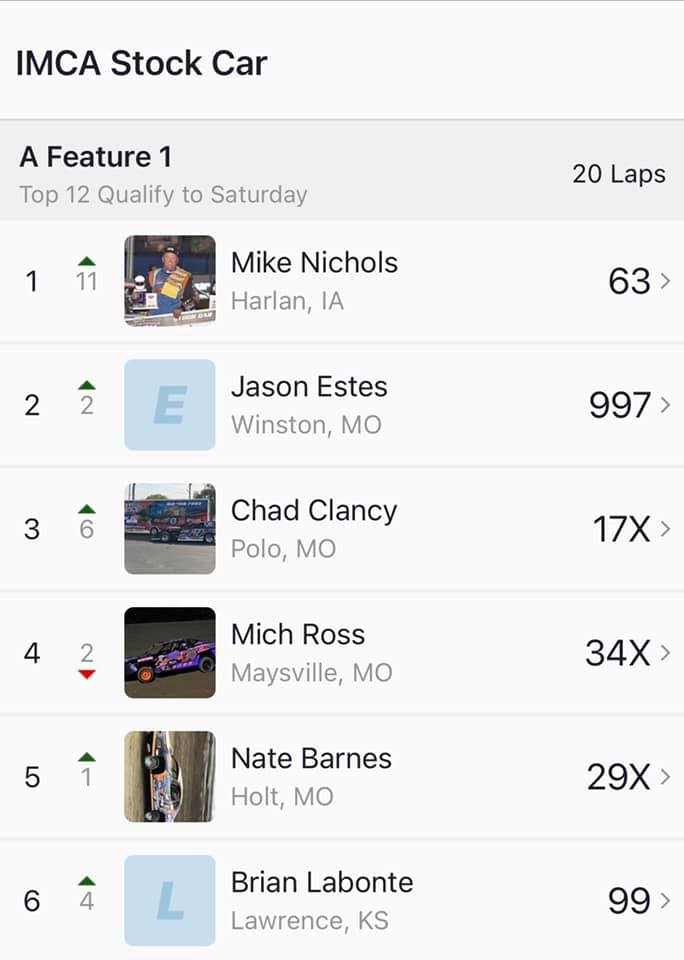Open Mike Nichols victory lane photo
684x960 pixels.
click(x=169, y=281)
